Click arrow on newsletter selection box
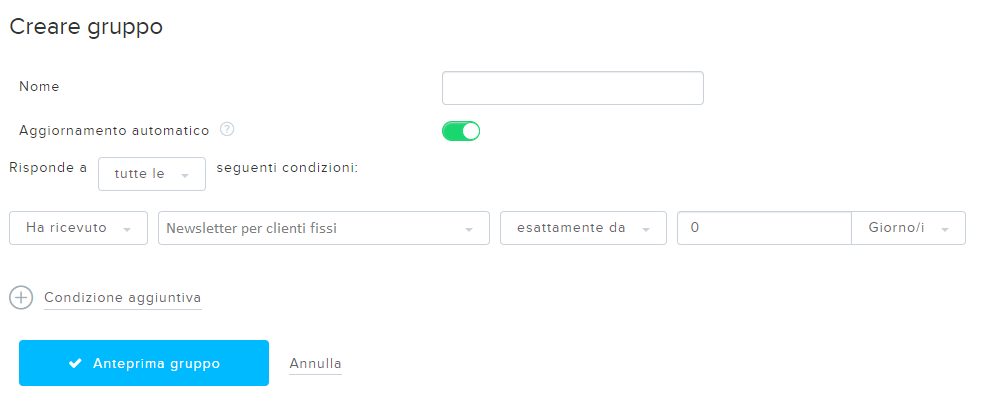The height and width of the screenshot is (419, 984). point(468,230)
